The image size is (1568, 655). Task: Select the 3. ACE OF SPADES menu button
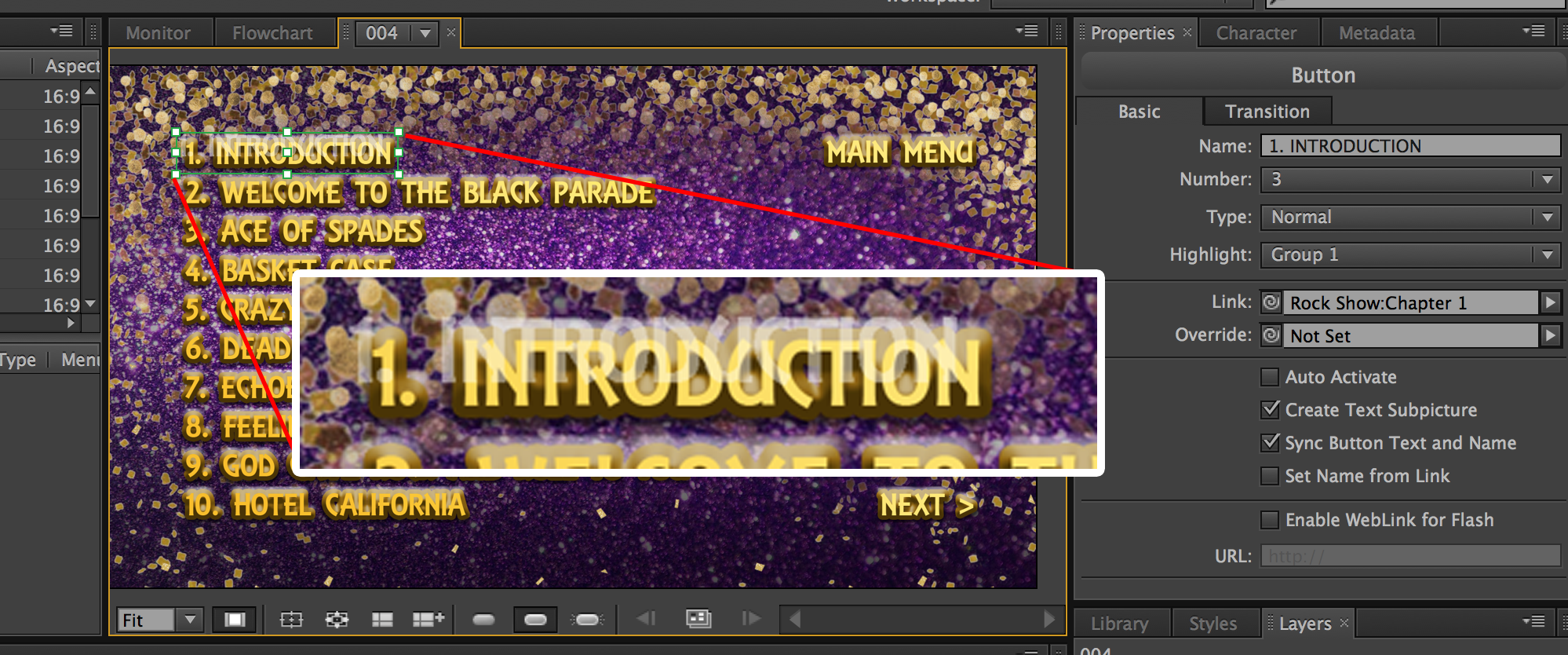tap(304, 232)
